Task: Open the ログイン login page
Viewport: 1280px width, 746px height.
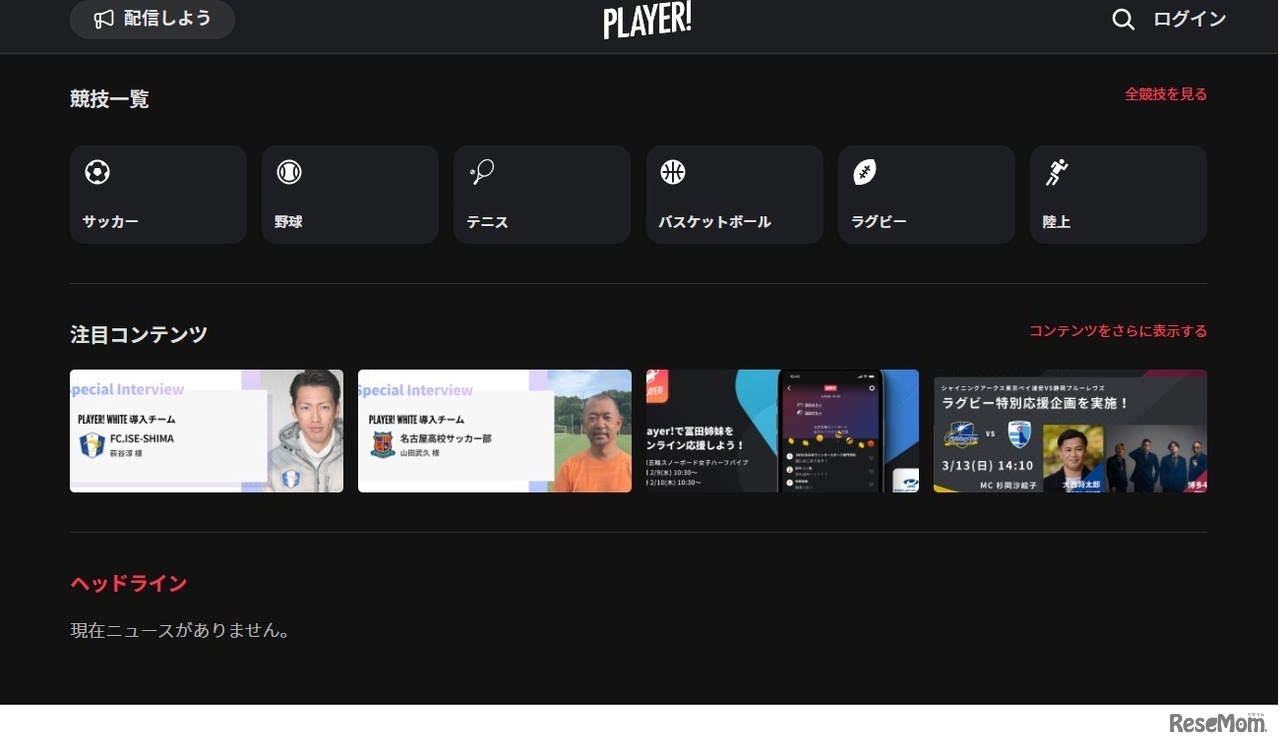Action: pyautogui.click(x=1189, y=19)
